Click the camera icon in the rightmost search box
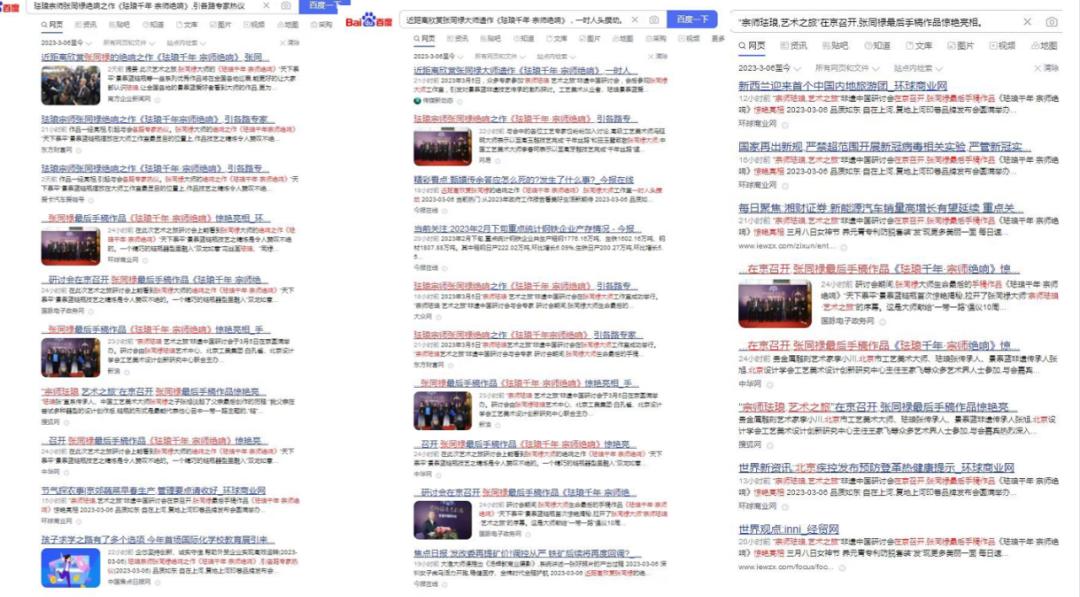Screen dimensions: 1080x597 coord(1052,21)
